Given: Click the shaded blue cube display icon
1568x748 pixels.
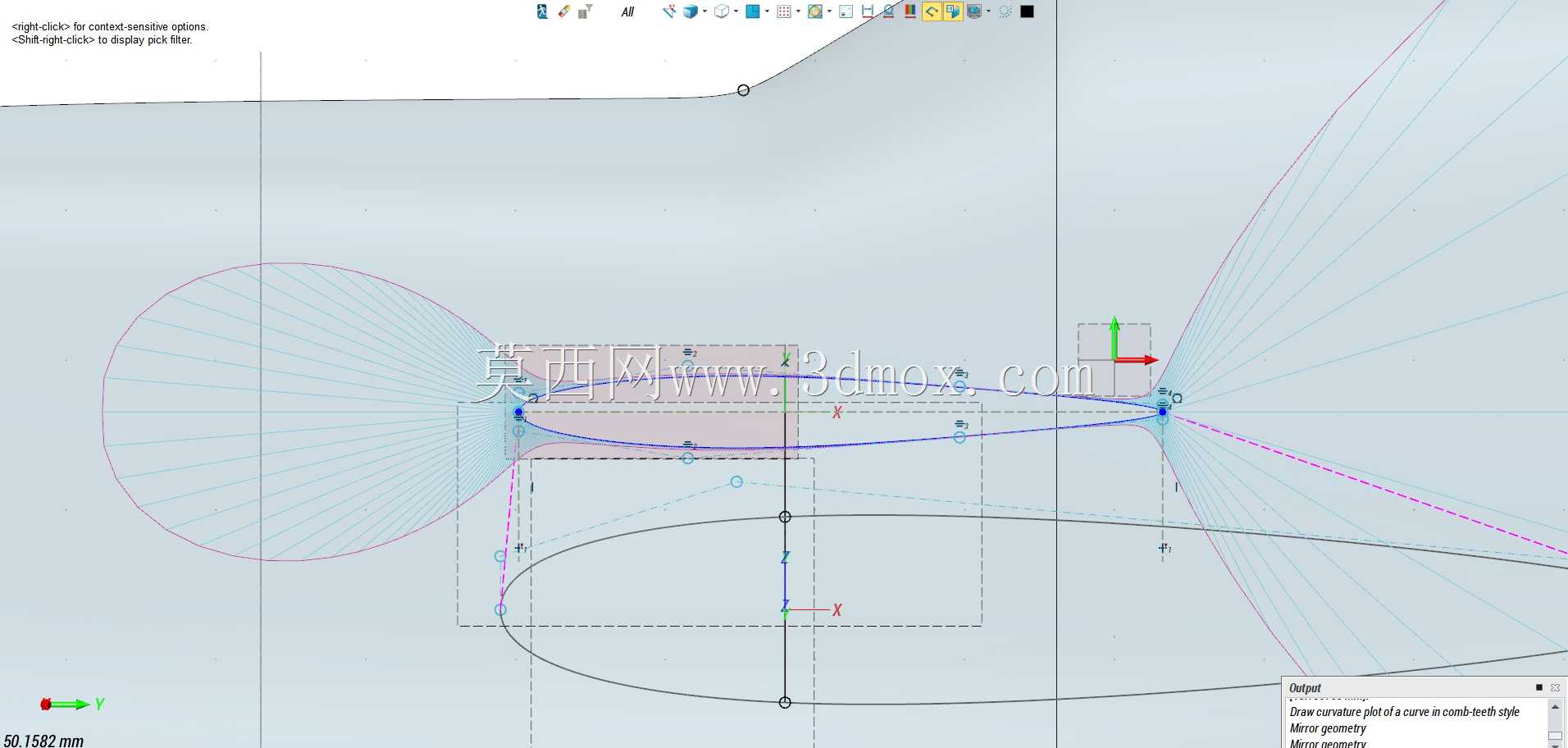Looking at the screenshot, I should pos(691,11).
